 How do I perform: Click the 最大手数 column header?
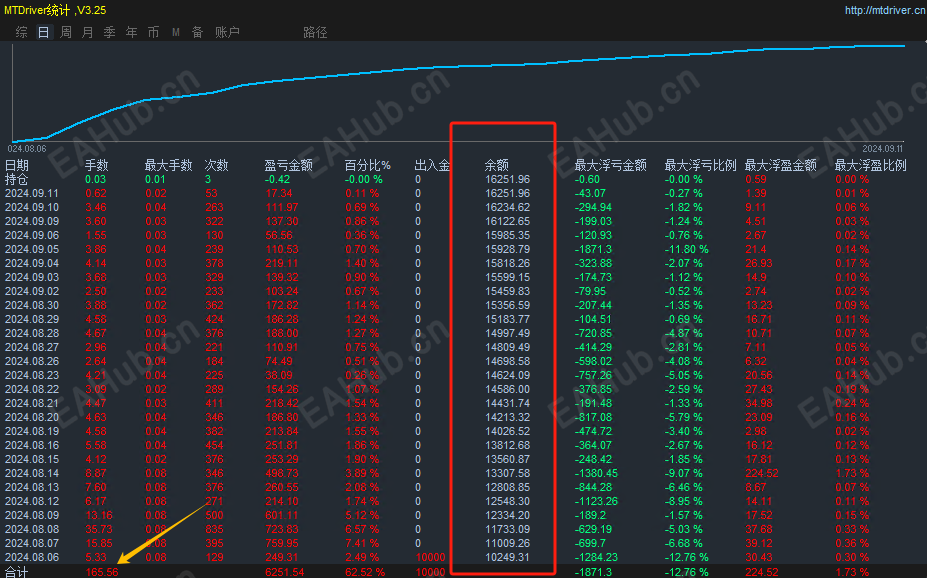point(168,165)
